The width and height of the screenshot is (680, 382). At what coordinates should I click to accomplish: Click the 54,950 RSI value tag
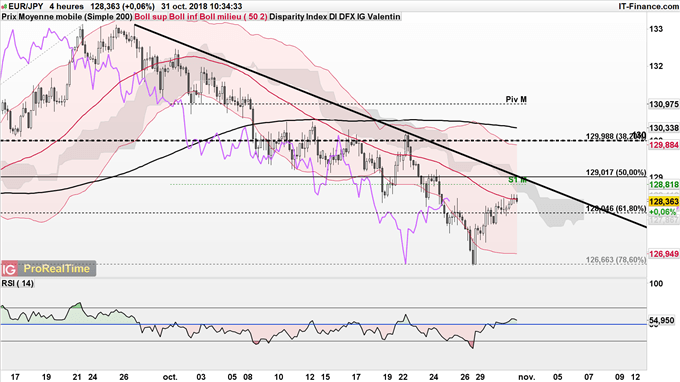662,320
